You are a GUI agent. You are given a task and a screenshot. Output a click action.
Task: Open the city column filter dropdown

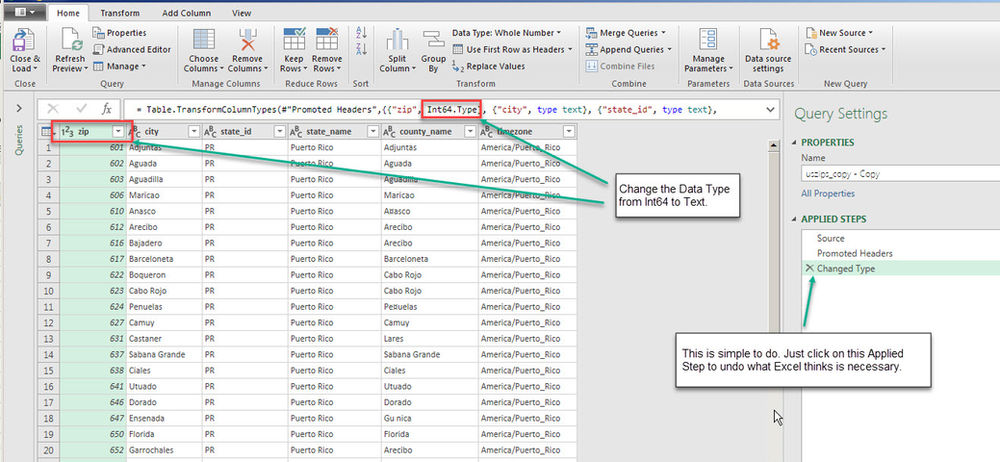(195, 131)
